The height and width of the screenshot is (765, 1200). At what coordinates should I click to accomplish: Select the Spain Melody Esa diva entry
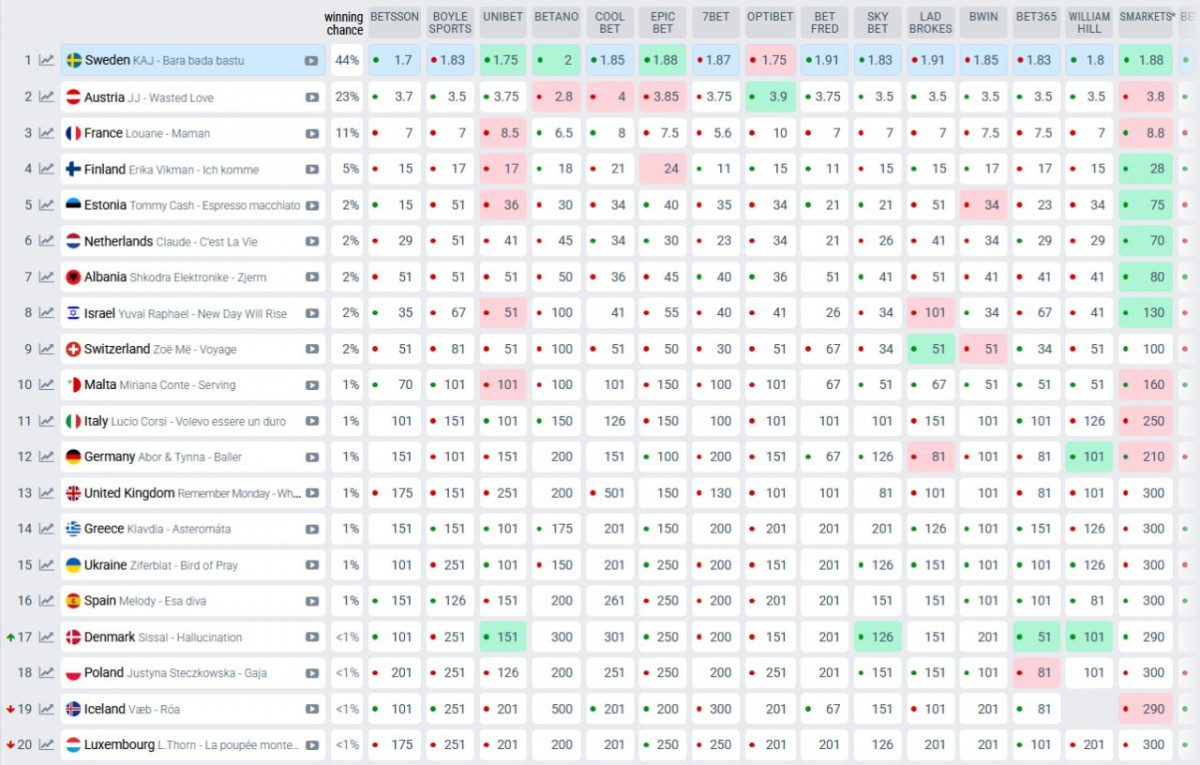click(147, 601)
